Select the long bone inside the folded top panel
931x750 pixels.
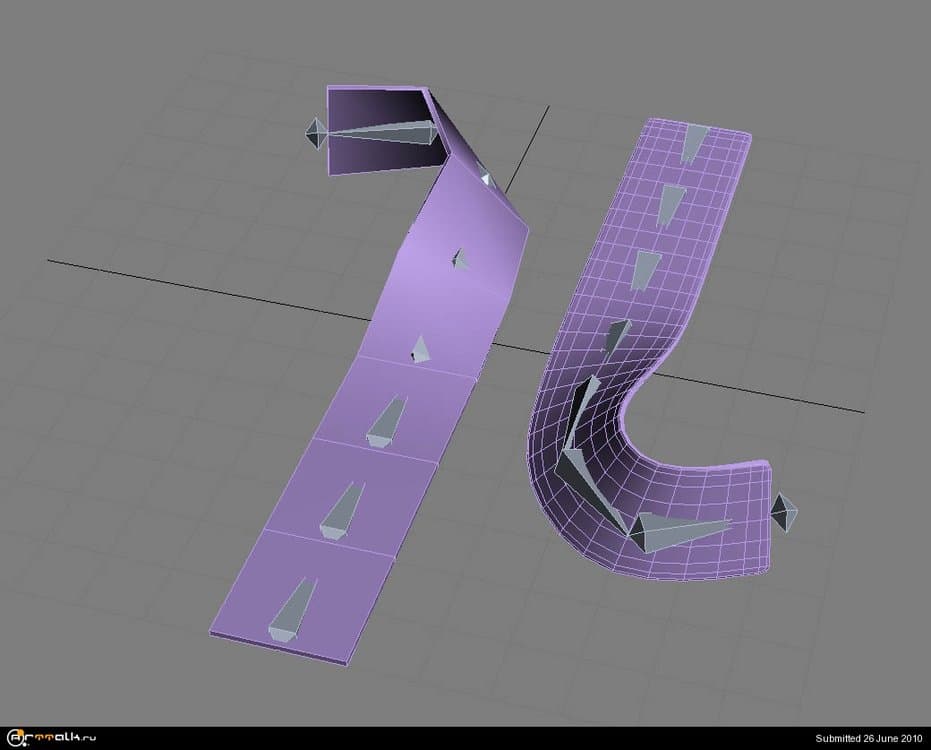click(385, 133)
